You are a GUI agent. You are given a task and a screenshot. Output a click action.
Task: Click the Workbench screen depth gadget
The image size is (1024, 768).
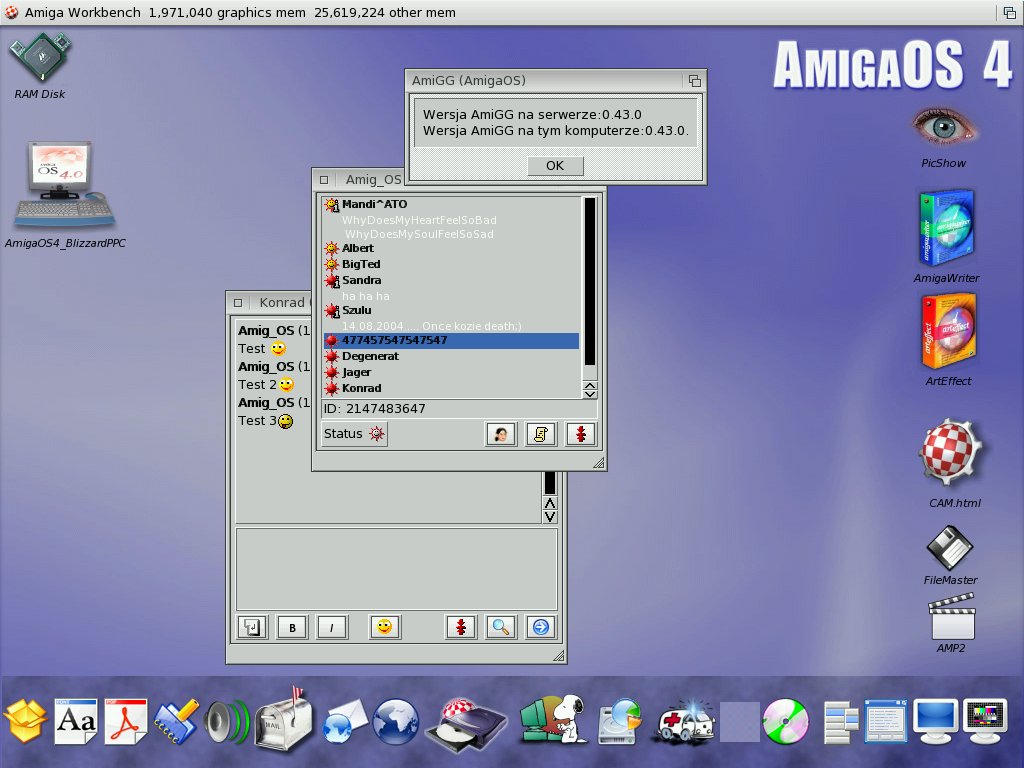(1010, 12)
